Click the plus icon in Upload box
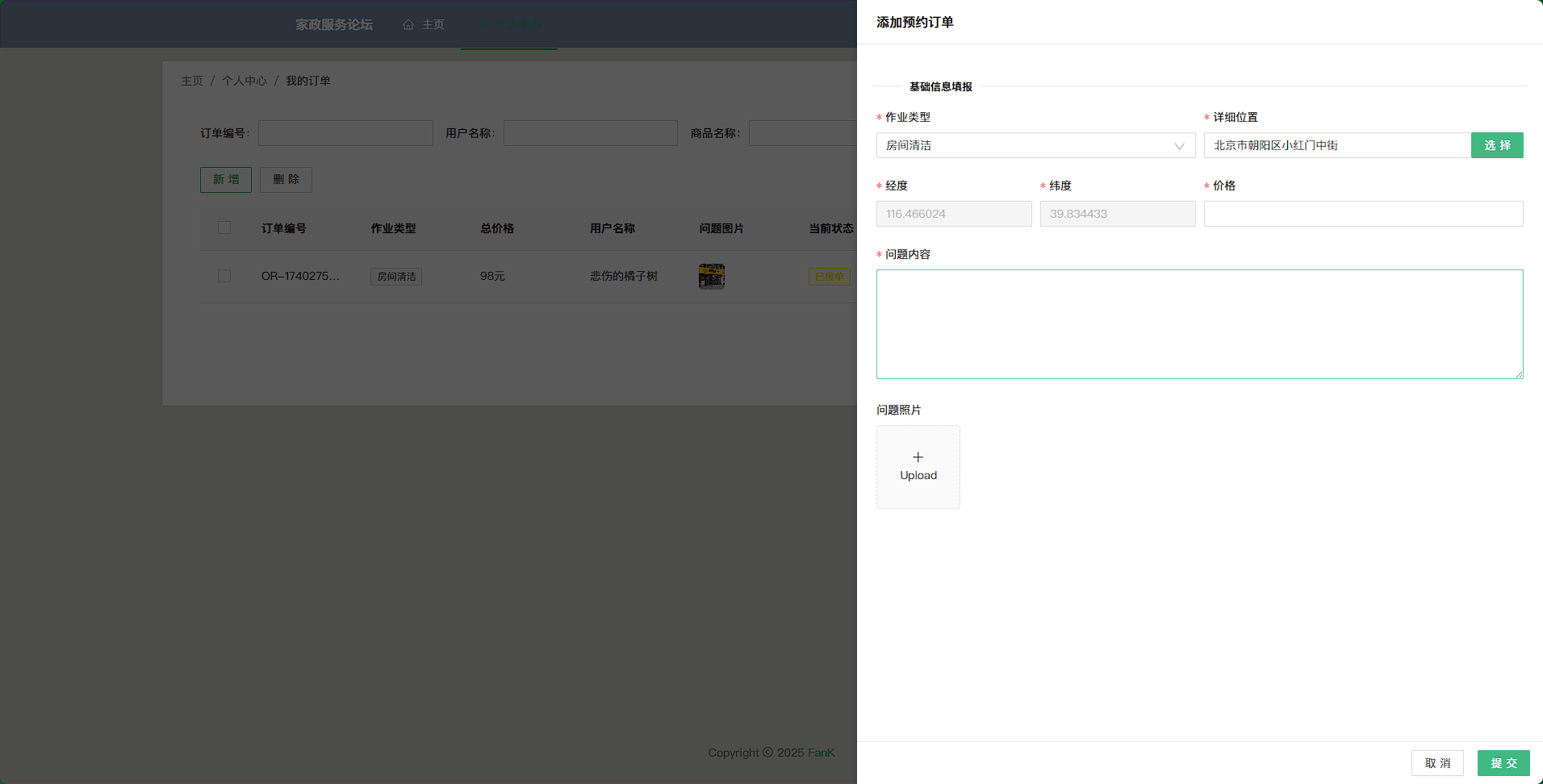Screen dimensions: 1543x784 (x=918, y=457)
